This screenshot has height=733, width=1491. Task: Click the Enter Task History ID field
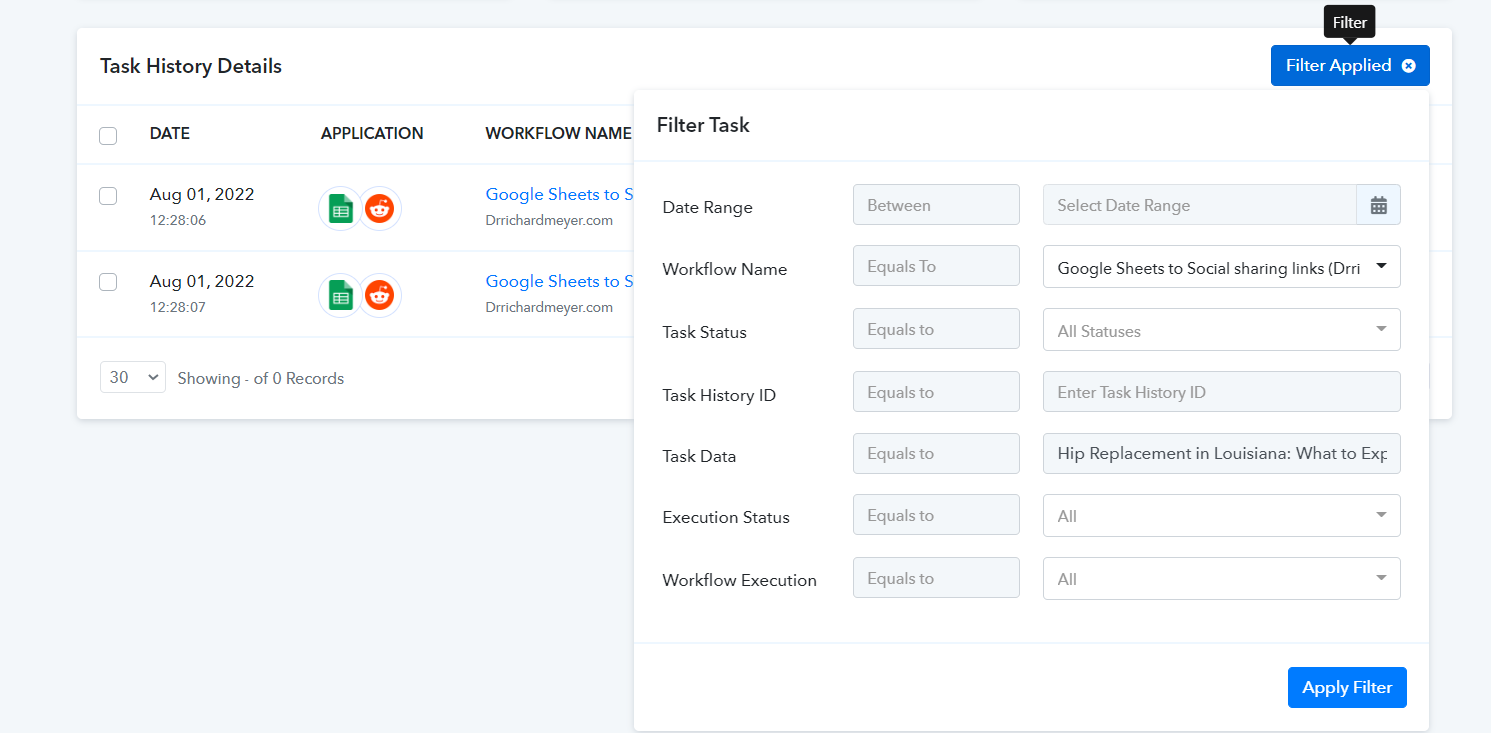[1222, 392]
